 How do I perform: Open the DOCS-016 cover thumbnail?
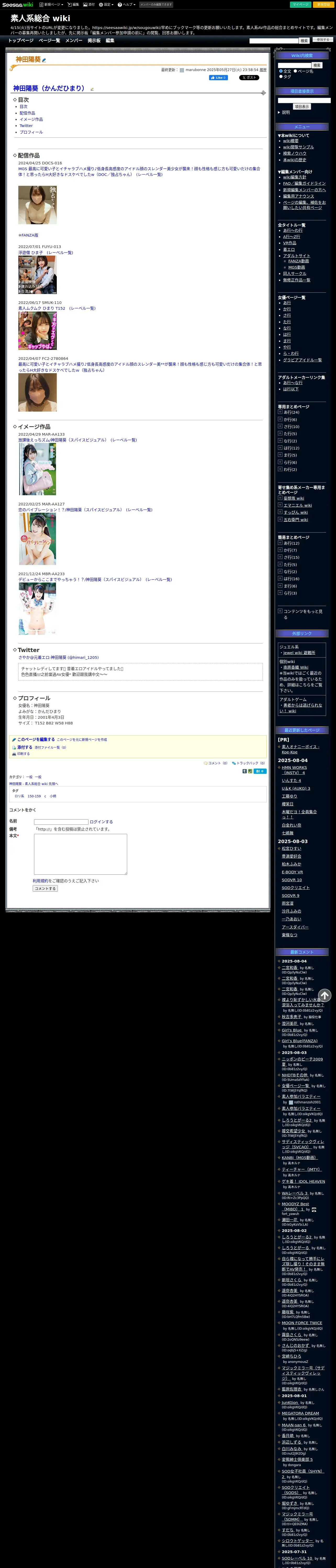[x=37, y=205]
